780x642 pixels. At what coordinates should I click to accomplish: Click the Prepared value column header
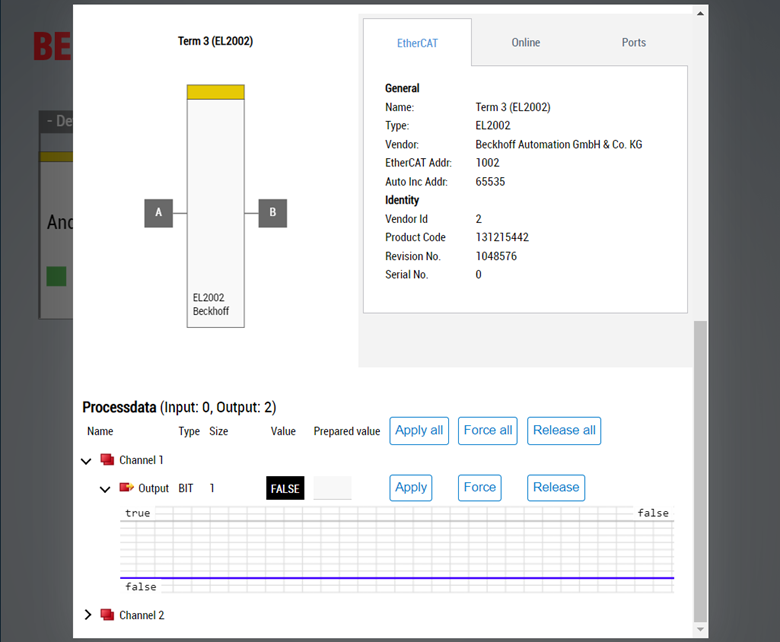(x=347, y=431)
